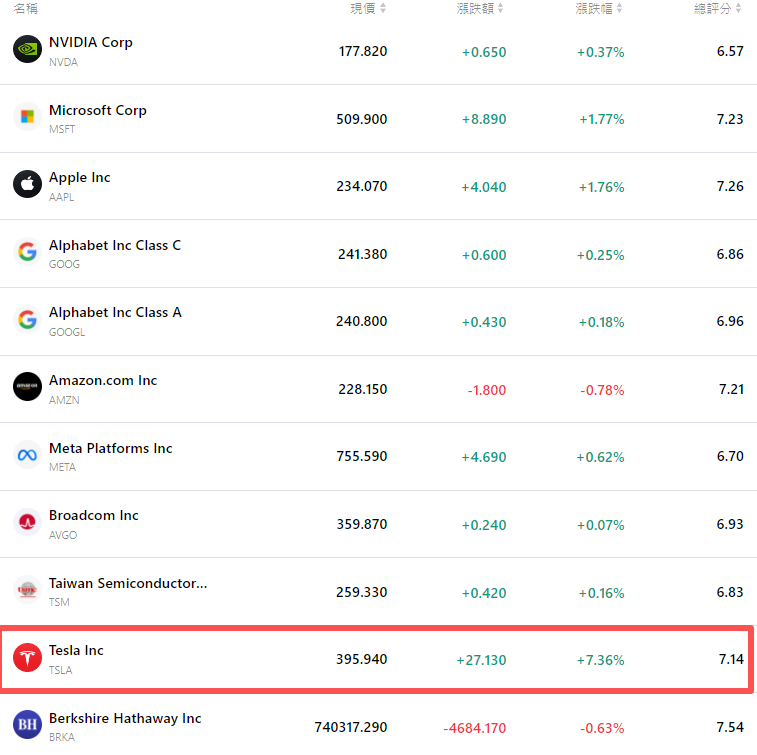Click Tesla's +7.36% change value
The width and height of the screenshot is (757, 755).
600,660
